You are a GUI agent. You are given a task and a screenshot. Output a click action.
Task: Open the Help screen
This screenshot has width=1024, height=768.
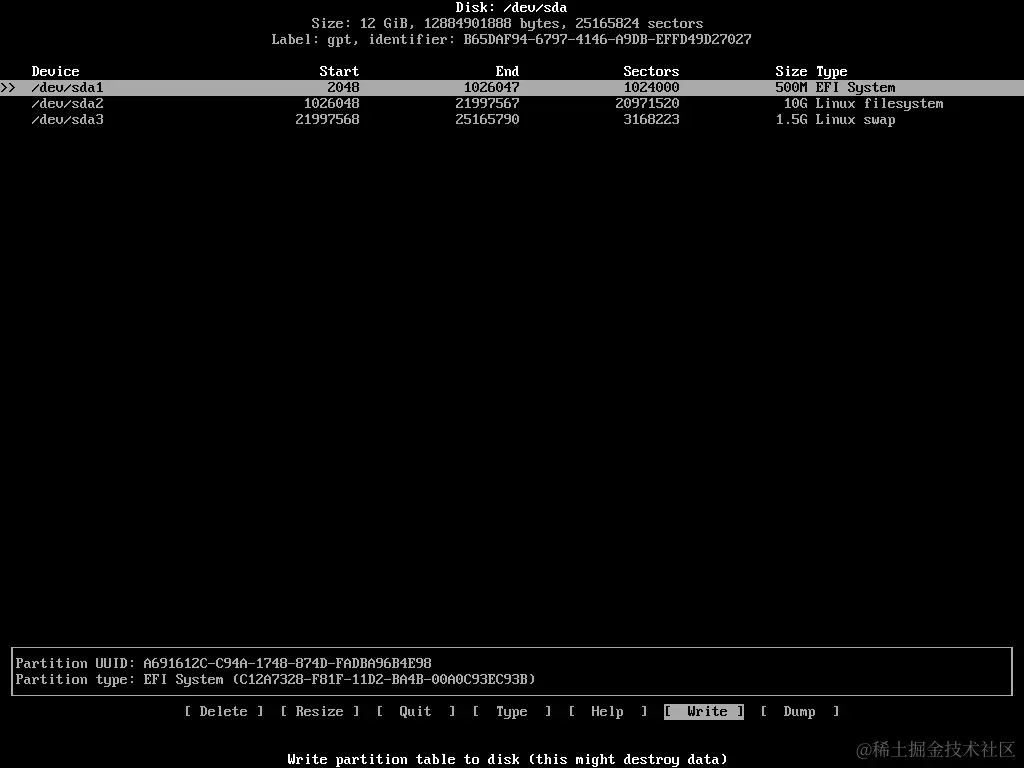[x=607, y=711]
